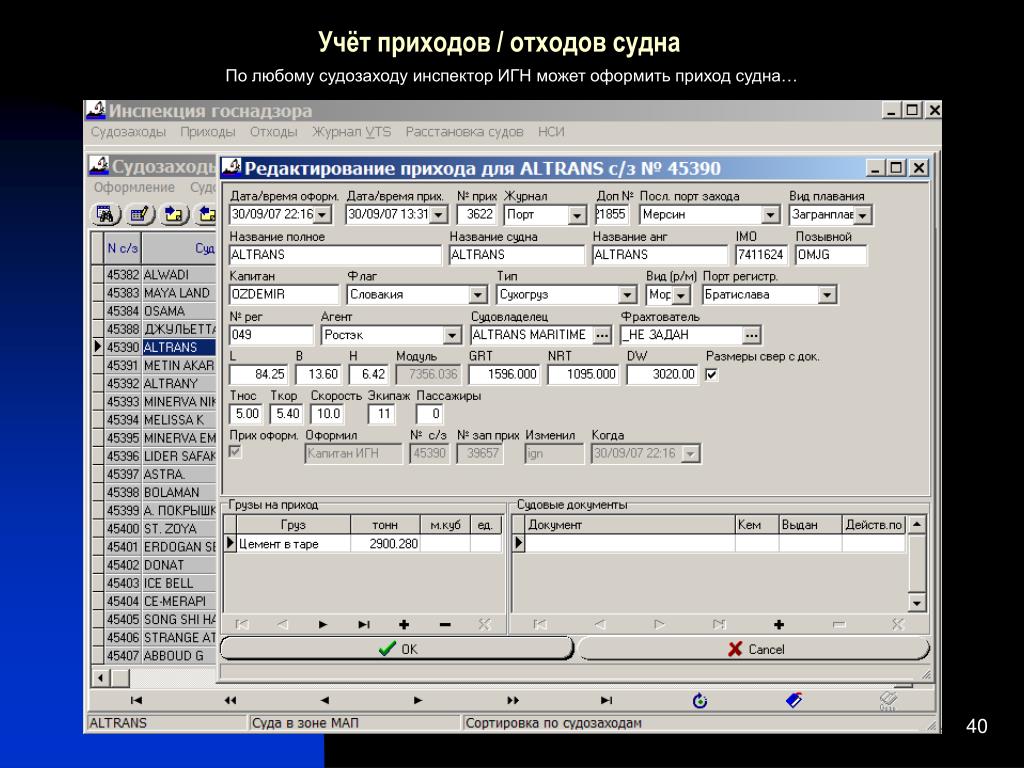Click cancel-edit X icon in Грузы navigator

point(484,625)
